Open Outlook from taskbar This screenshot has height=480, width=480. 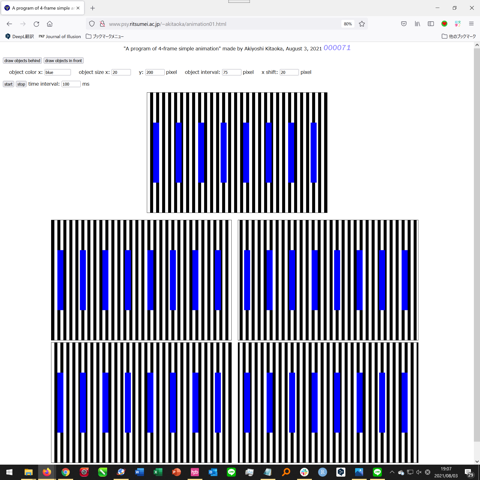213,472
